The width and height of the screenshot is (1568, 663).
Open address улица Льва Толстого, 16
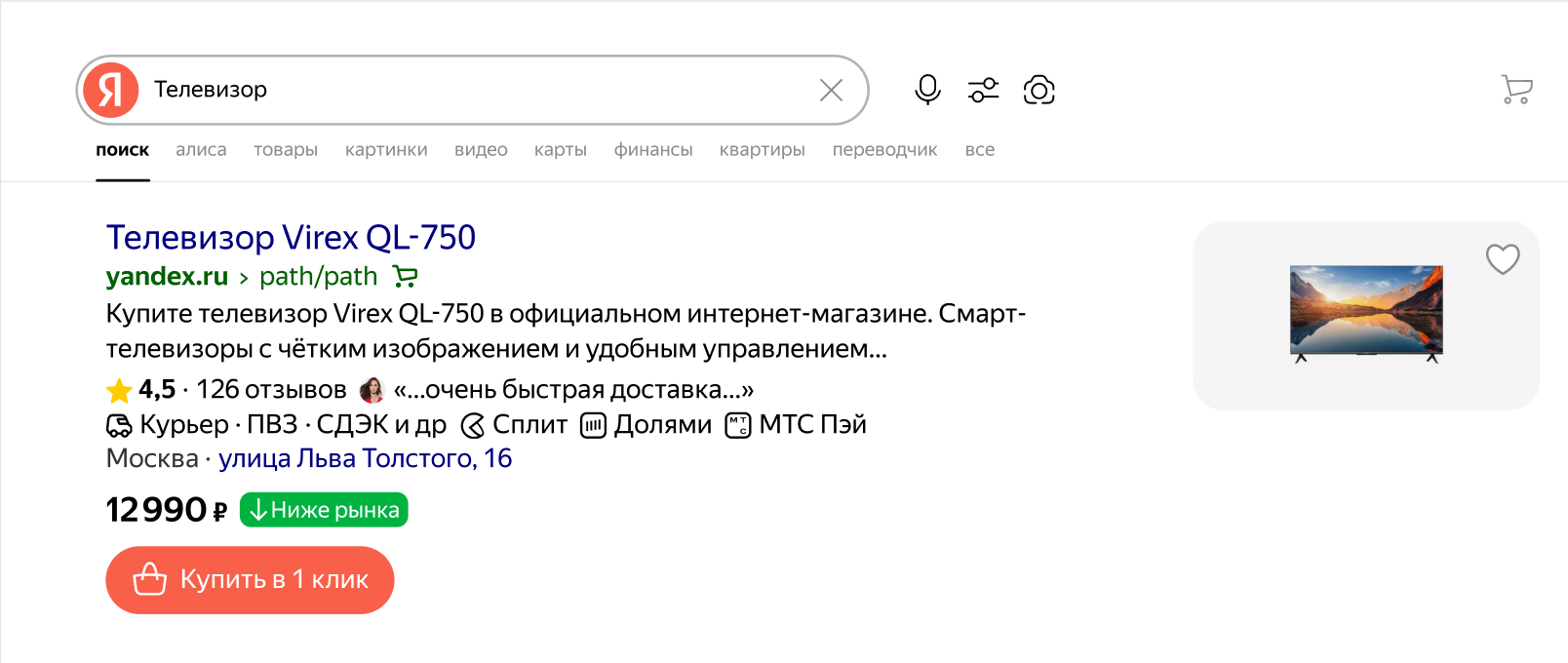coord(365,458)
